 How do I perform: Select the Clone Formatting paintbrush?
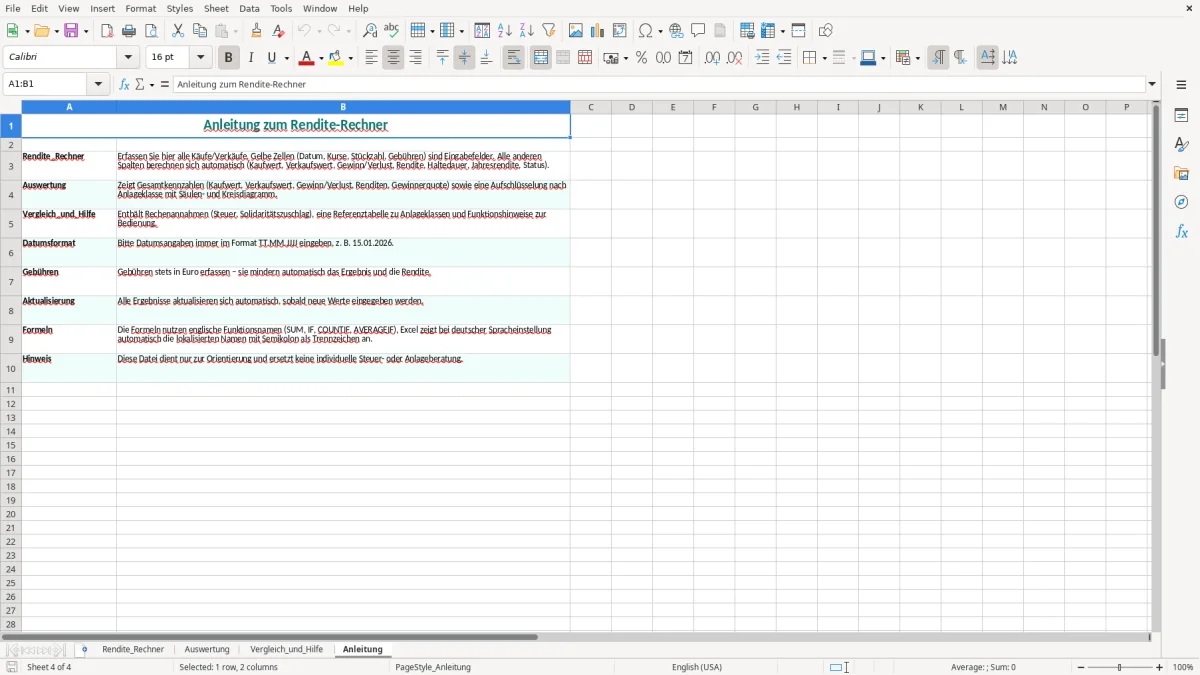click(x=256, y=31)
